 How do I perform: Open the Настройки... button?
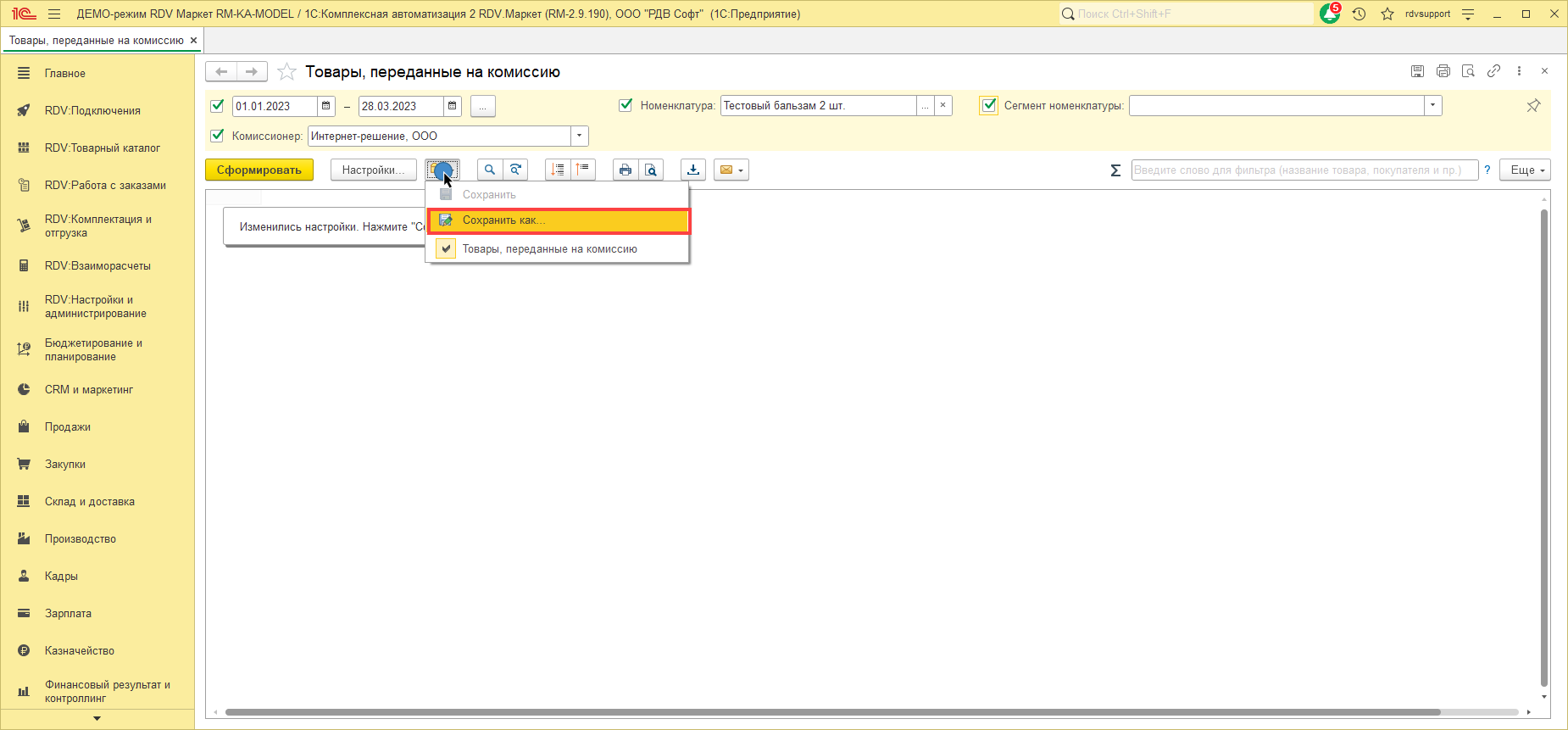(x=373, y=170)
